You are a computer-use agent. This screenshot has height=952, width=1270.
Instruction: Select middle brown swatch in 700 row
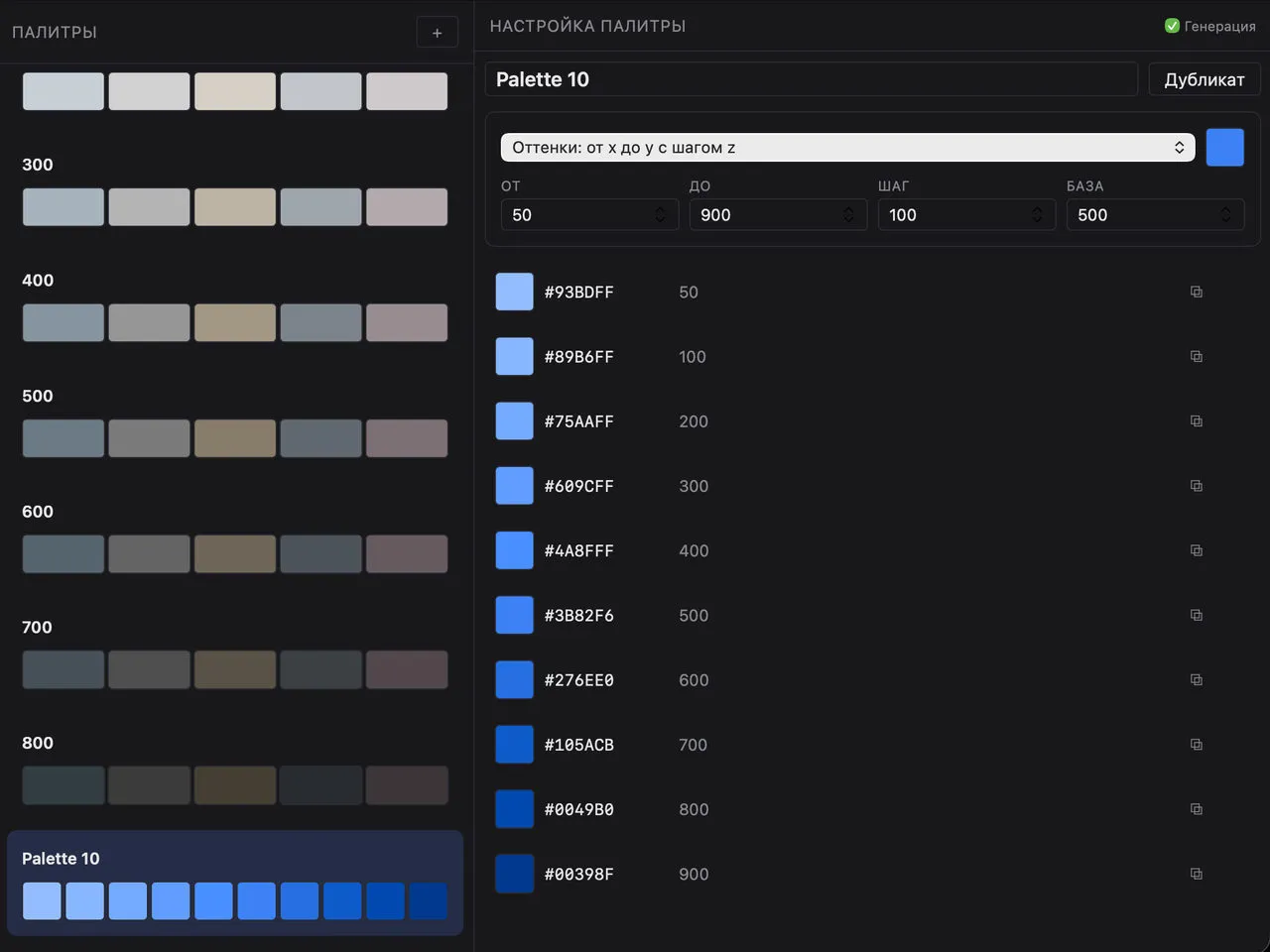click(235, 670)
